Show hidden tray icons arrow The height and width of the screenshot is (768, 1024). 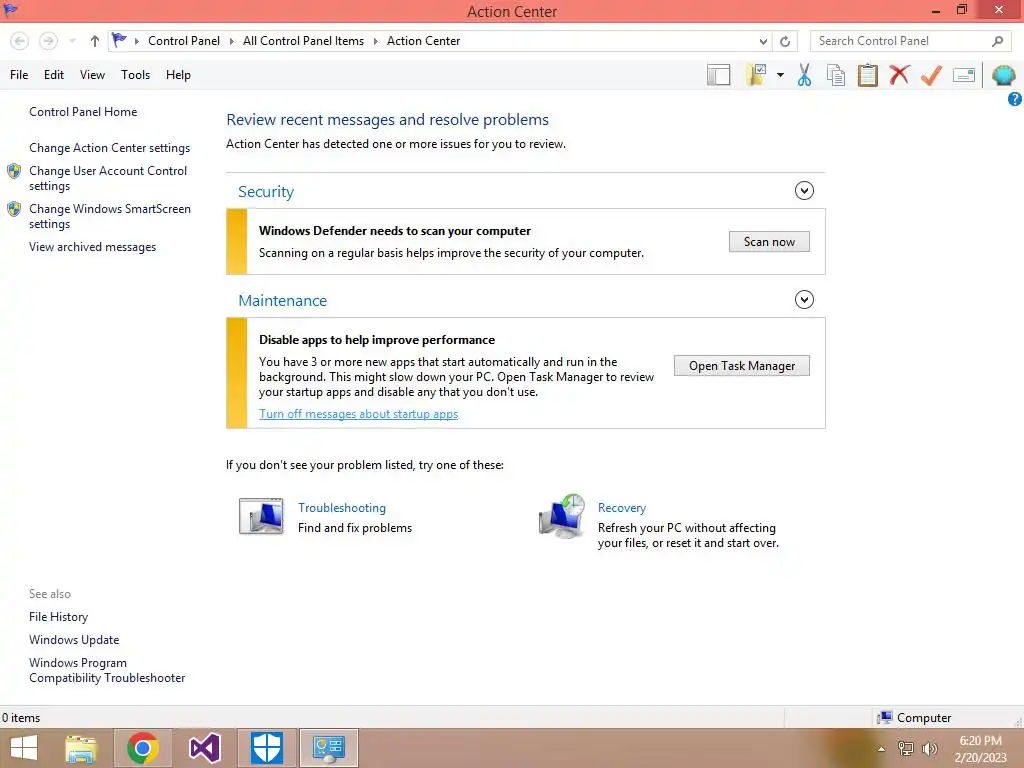tap(882, 749)
